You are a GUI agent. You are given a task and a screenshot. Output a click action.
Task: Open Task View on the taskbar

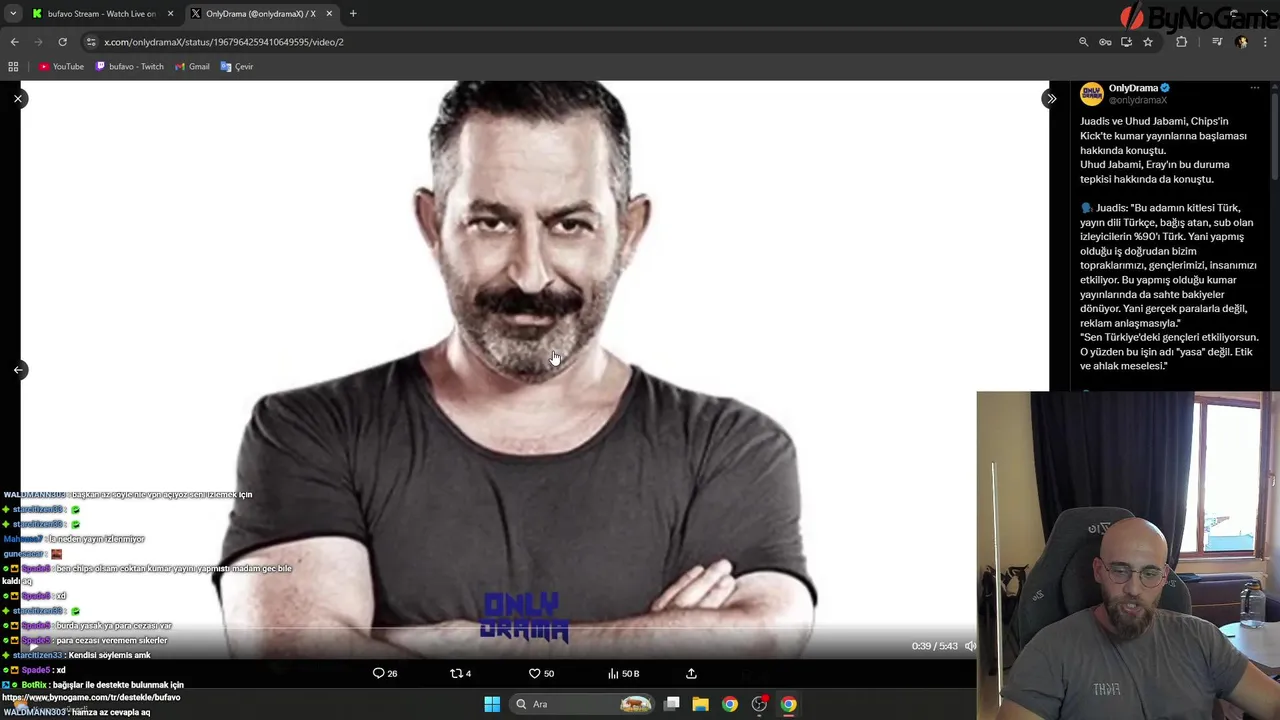click(672, 704)
